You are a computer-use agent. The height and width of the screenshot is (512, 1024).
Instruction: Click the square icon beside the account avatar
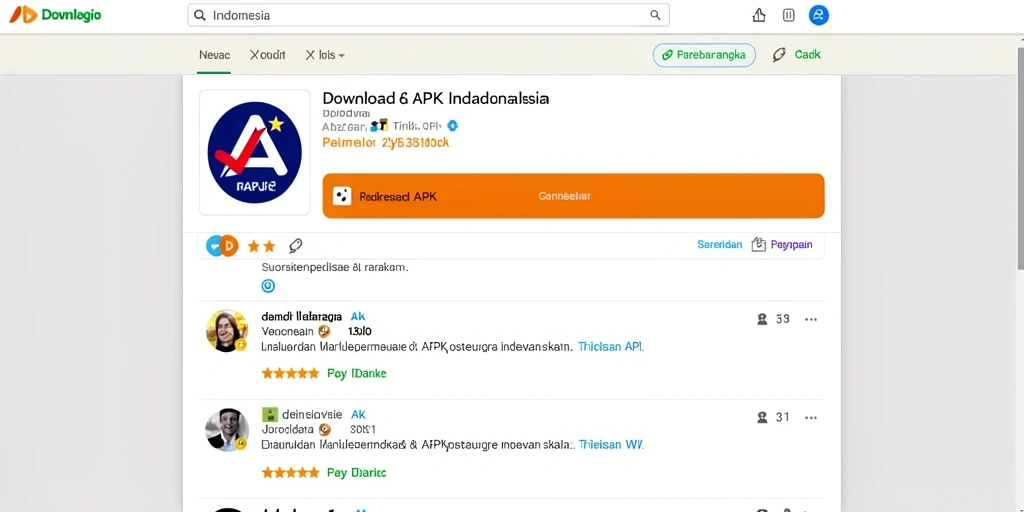788,15
